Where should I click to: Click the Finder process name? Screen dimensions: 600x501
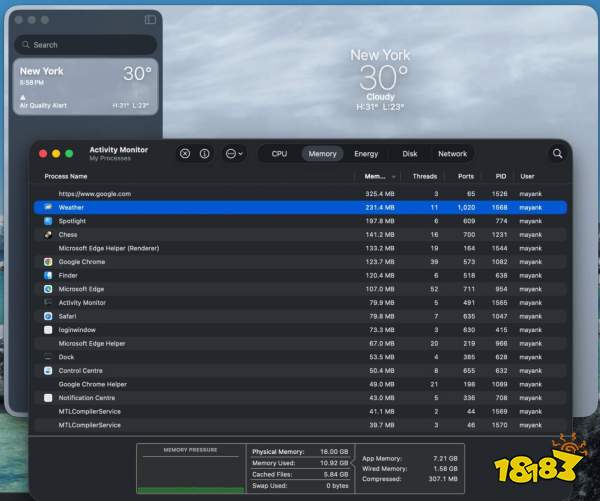click(68, 276)
